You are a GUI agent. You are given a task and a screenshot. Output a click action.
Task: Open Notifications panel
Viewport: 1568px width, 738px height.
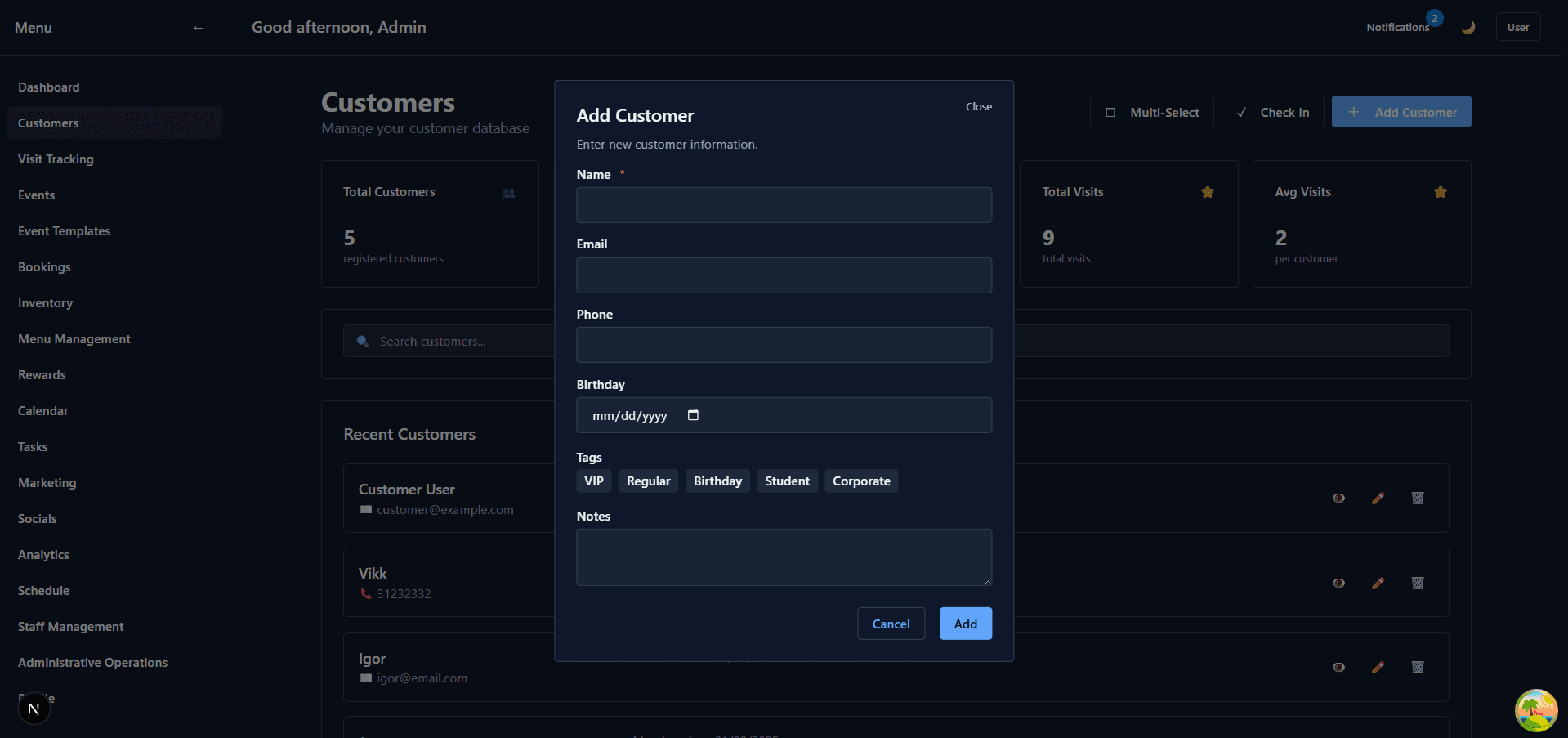pos(1398,28)
